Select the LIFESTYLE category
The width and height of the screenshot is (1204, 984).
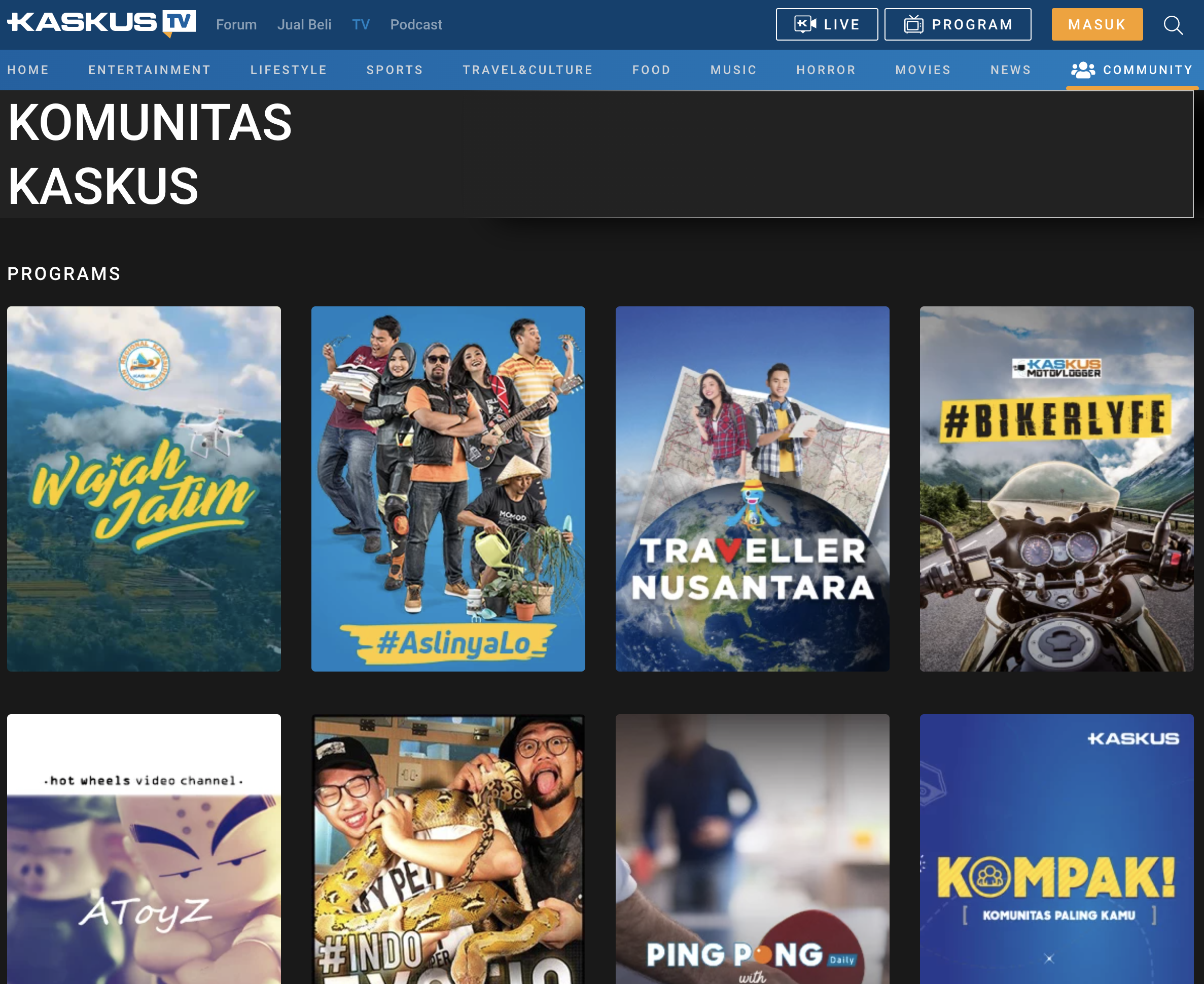[289, 69]
